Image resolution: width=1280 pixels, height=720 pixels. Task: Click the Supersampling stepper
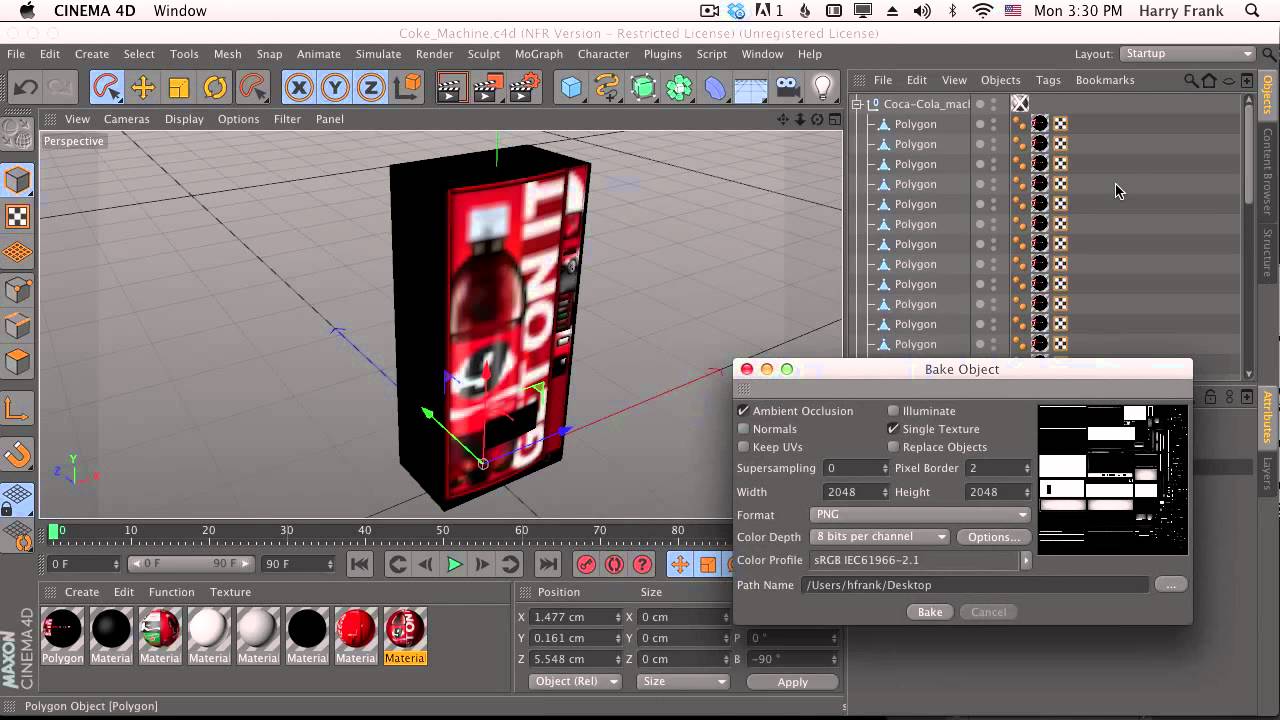pyautogui.click(x=884, y=468)
